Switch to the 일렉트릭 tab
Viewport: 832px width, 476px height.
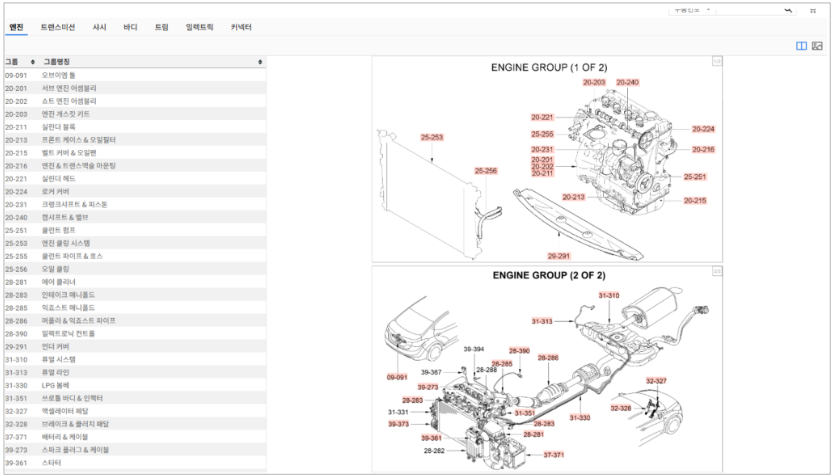coord(199,27)
